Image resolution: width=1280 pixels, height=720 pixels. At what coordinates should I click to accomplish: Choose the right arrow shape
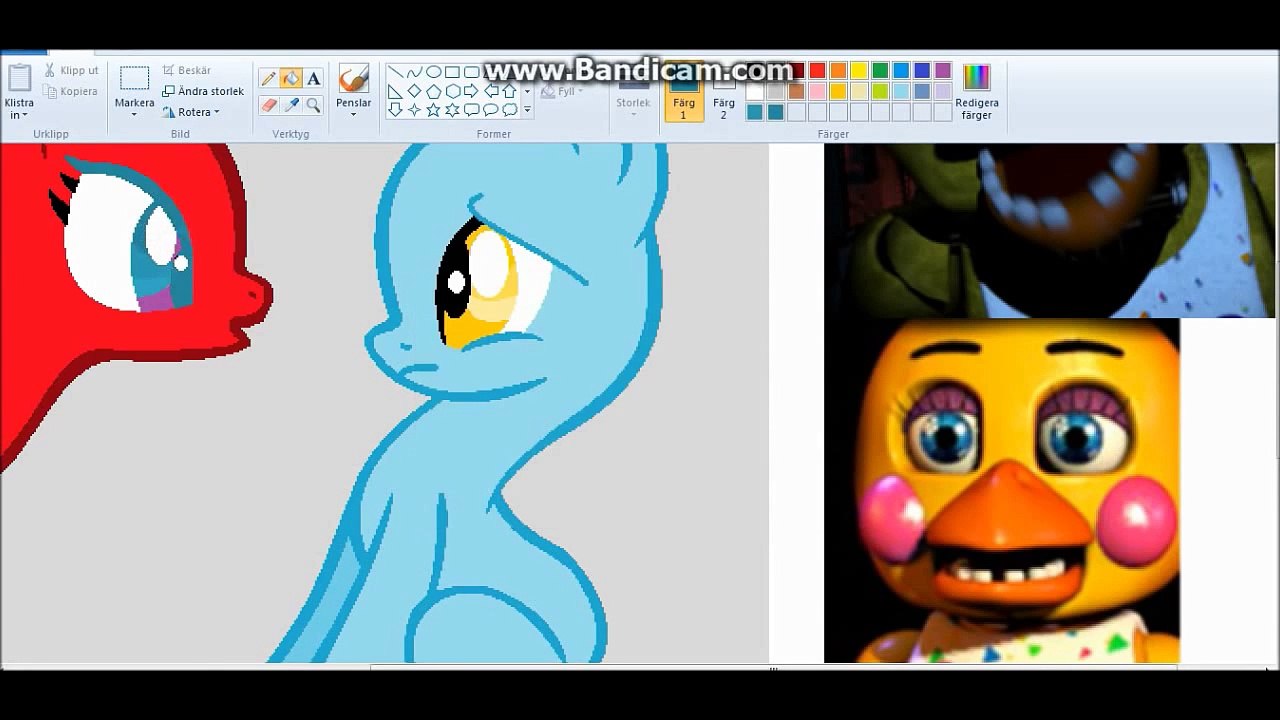(471, 91)
